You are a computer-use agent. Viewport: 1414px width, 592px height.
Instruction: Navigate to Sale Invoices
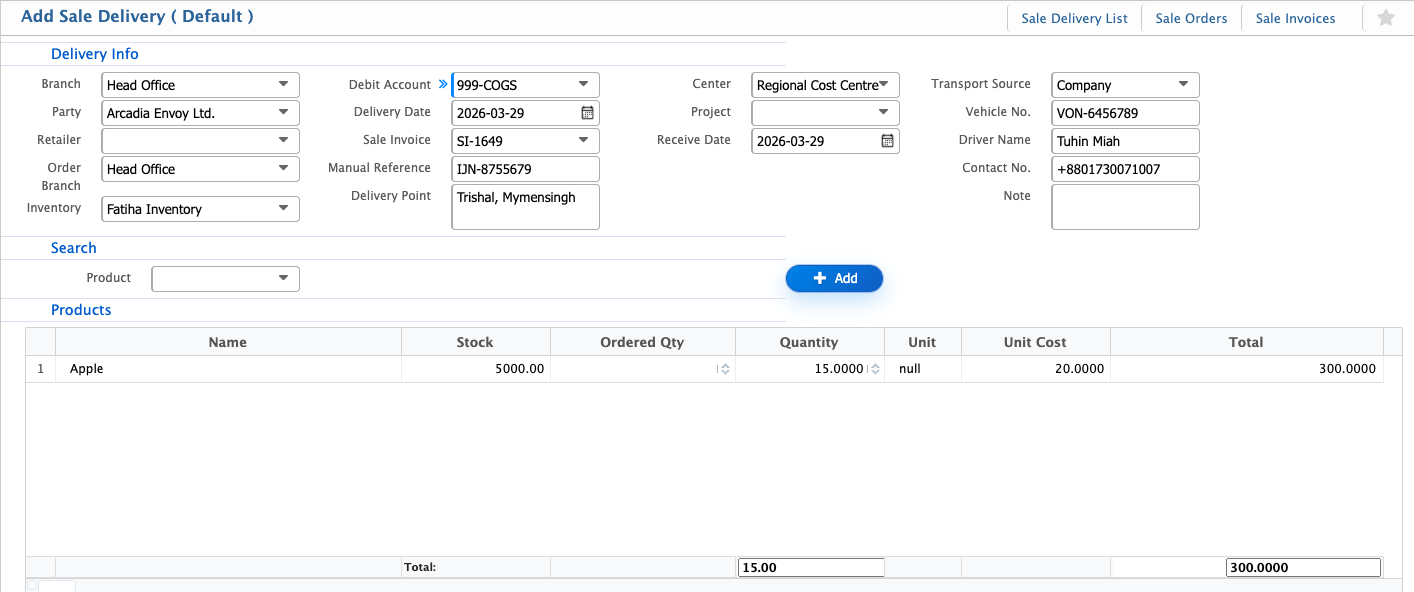click(x=1295, y=18)
